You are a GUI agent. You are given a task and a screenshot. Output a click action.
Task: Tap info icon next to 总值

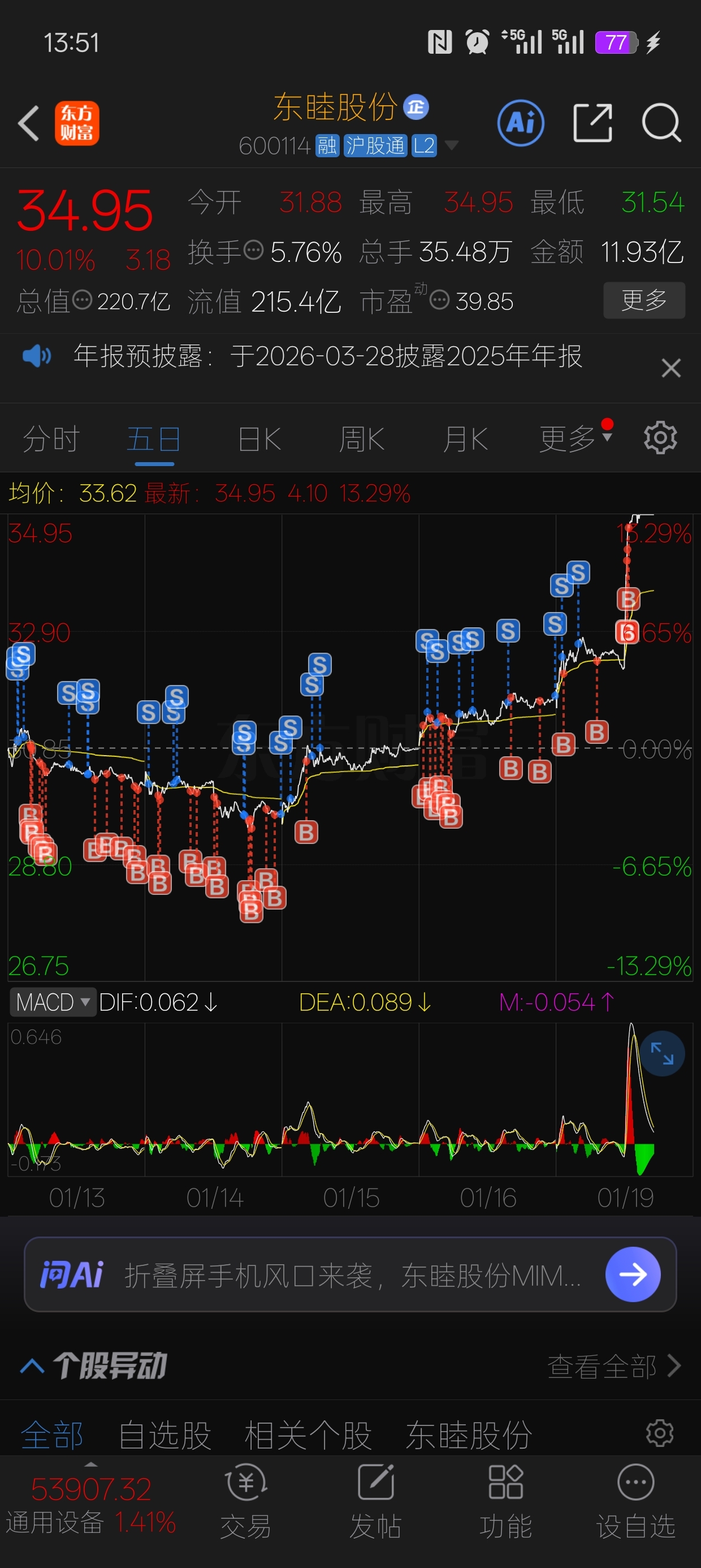point(82,299)
